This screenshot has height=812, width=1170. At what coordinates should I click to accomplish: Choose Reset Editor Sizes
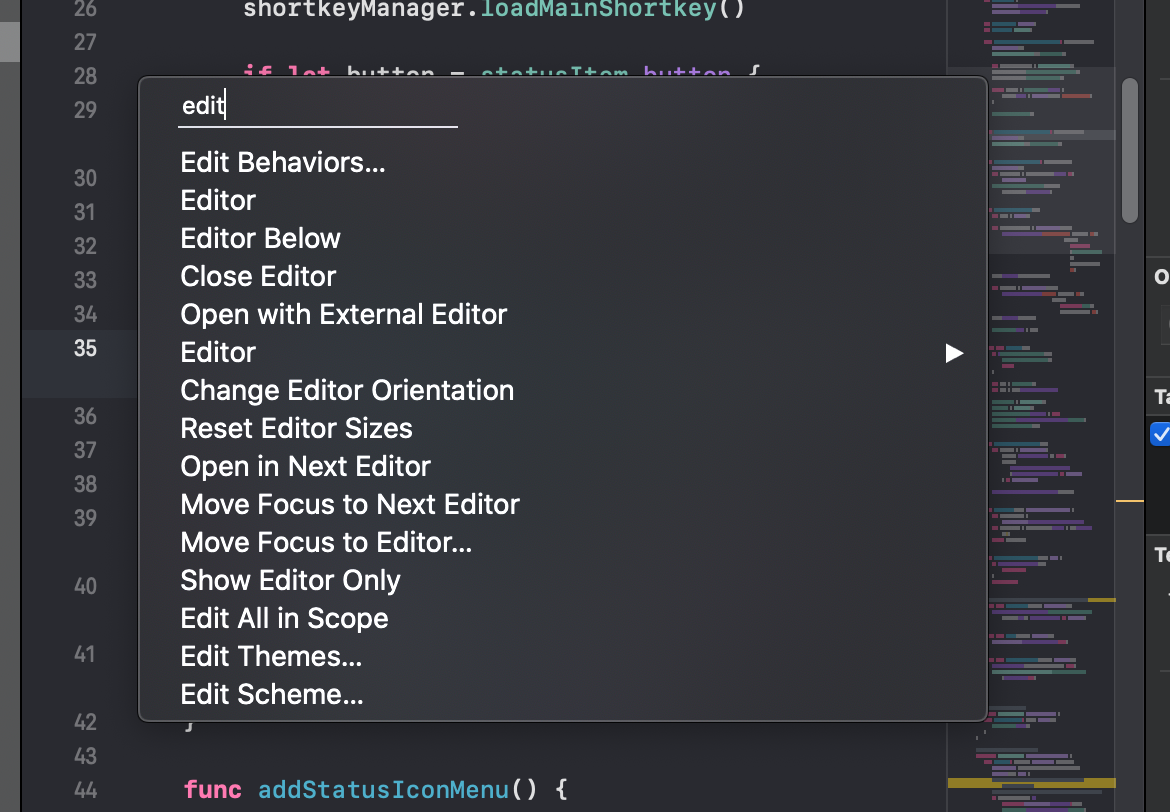pyautogui.click(x=296, y=428)
